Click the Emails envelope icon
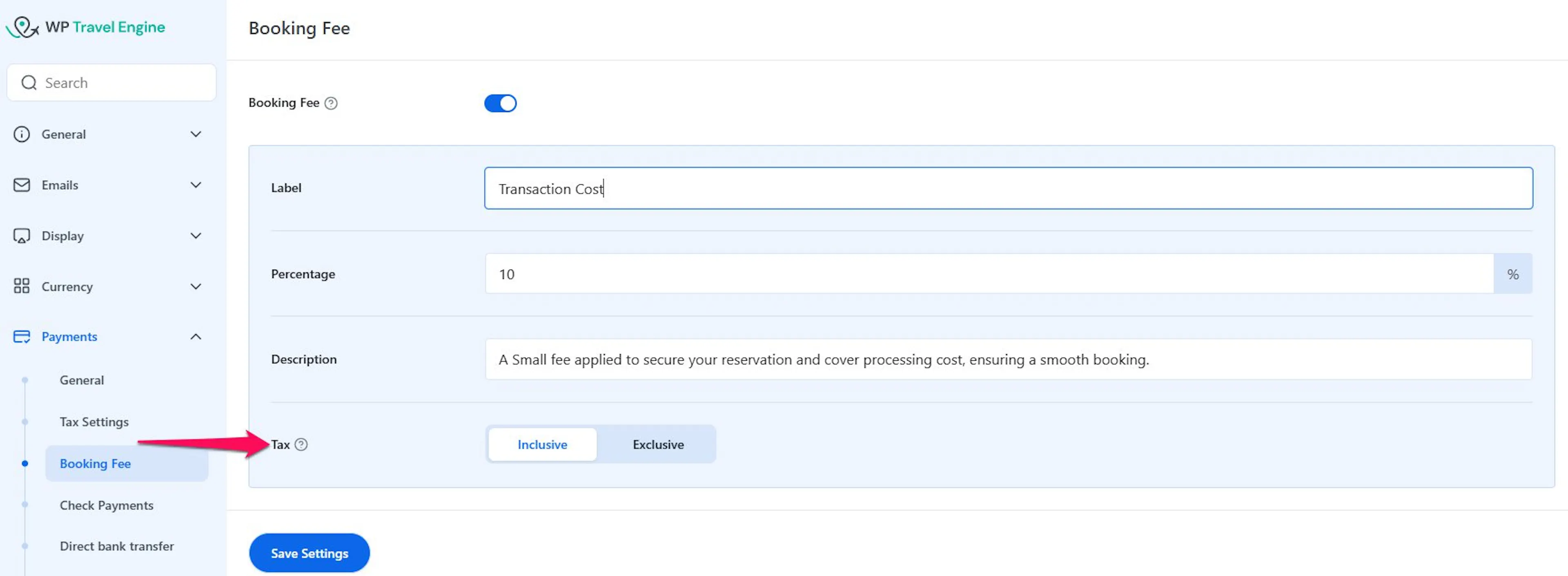The height and width of the screenshot is (576, 1568). pos(21,185)
